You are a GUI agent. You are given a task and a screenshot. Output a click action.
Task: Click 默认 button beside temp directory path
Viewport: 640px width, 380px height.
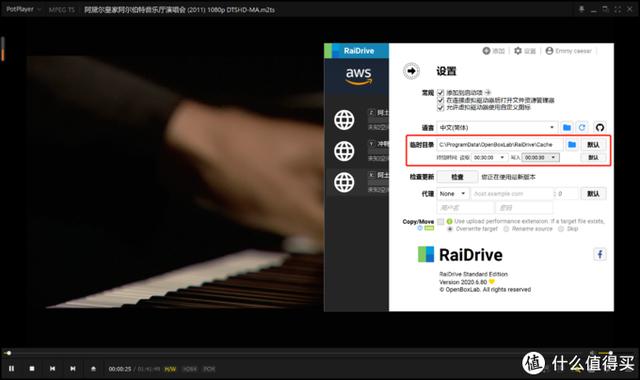[x=593, y=144]
